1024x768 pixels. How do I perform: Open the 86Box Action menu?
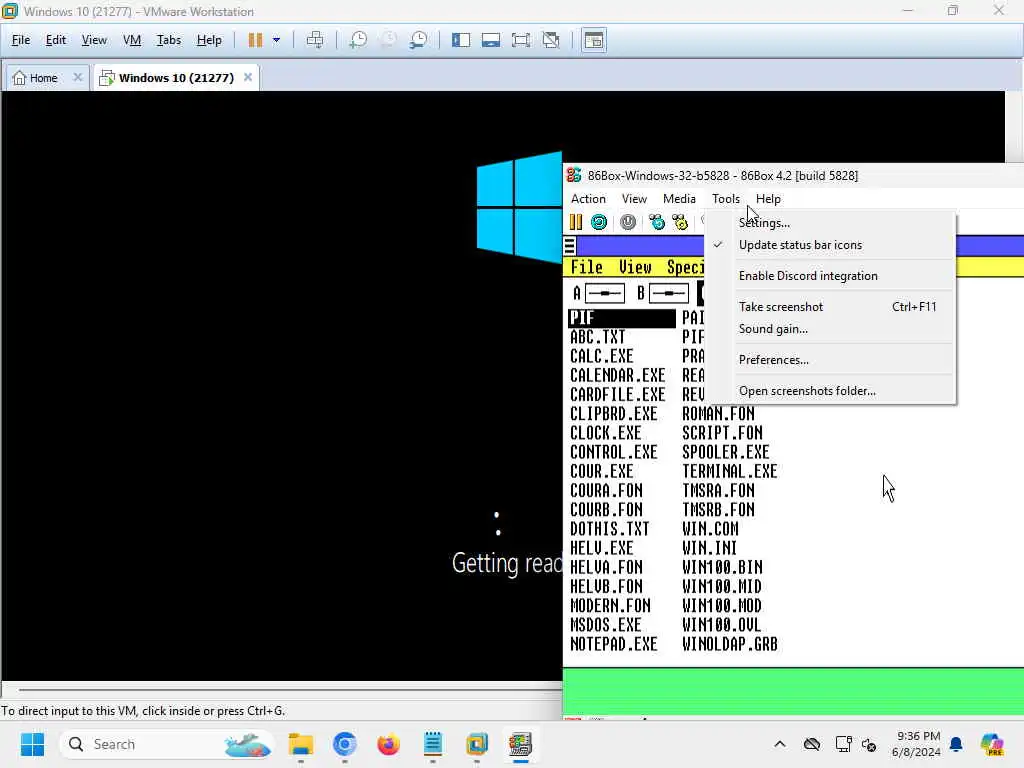[588, 199]
